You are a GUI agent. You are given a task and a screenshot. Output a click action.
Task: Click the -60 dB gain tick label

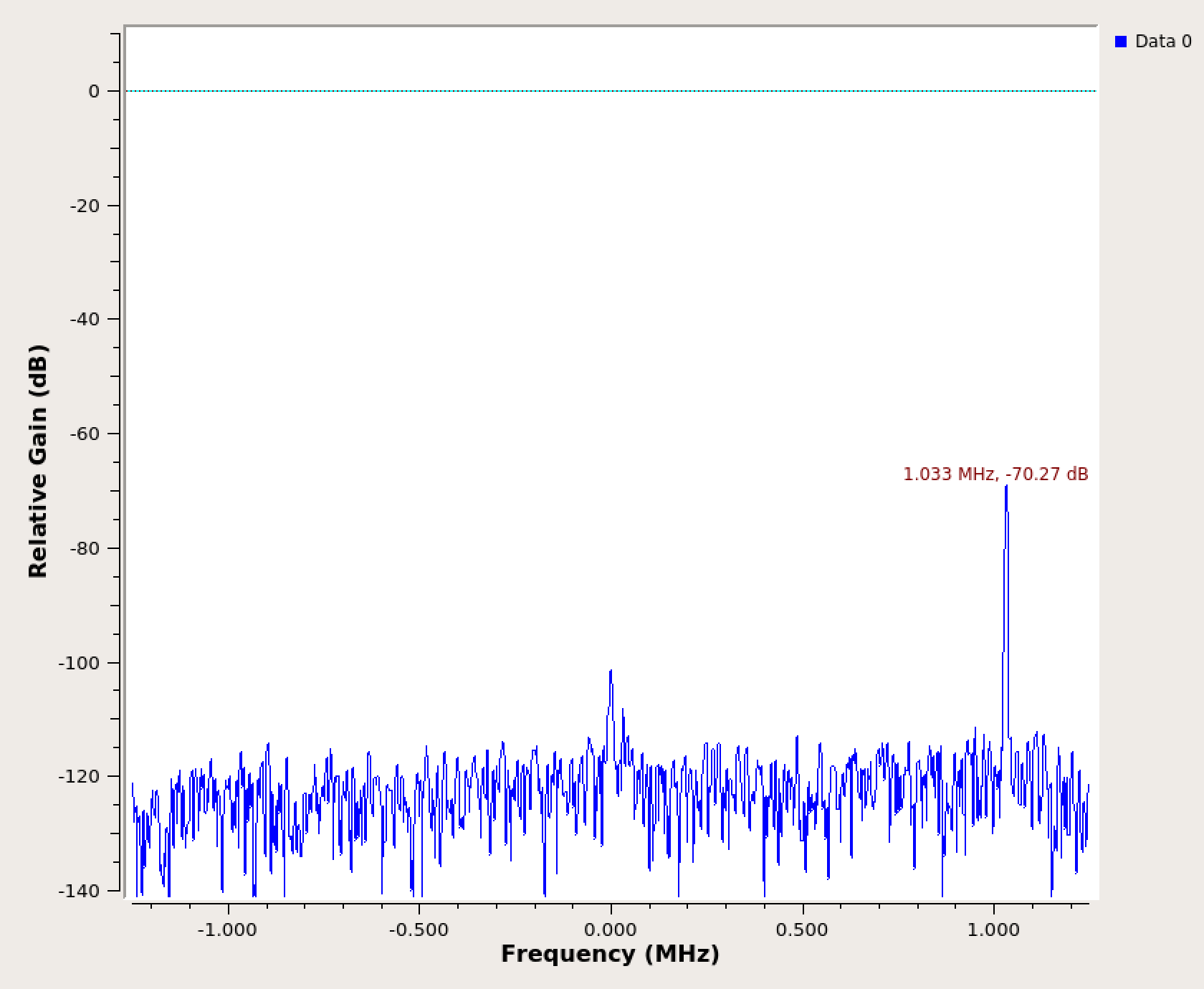(x=85, y=434)
